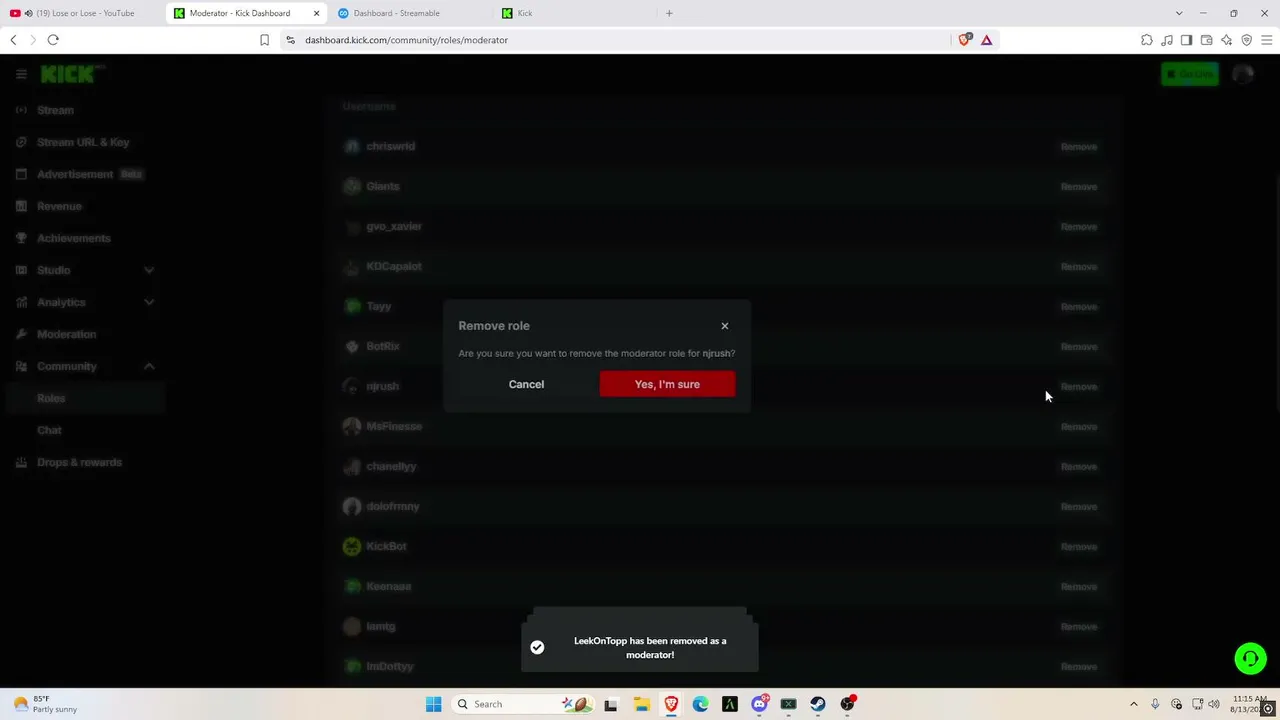Open the profile avatar in the dashboard header
The image size is (1280, 720).
pos(1243,74)
